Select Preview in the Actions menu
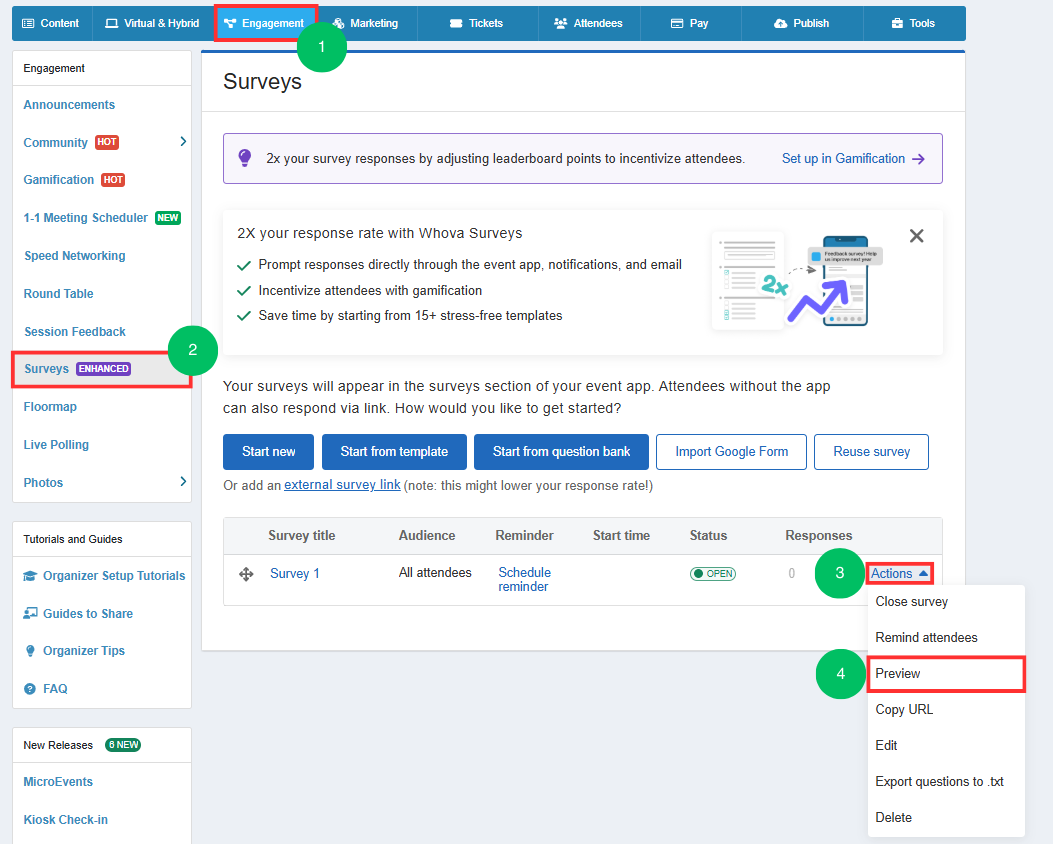This screenshot has width=1053, height=844. click(x=946, y=674)
